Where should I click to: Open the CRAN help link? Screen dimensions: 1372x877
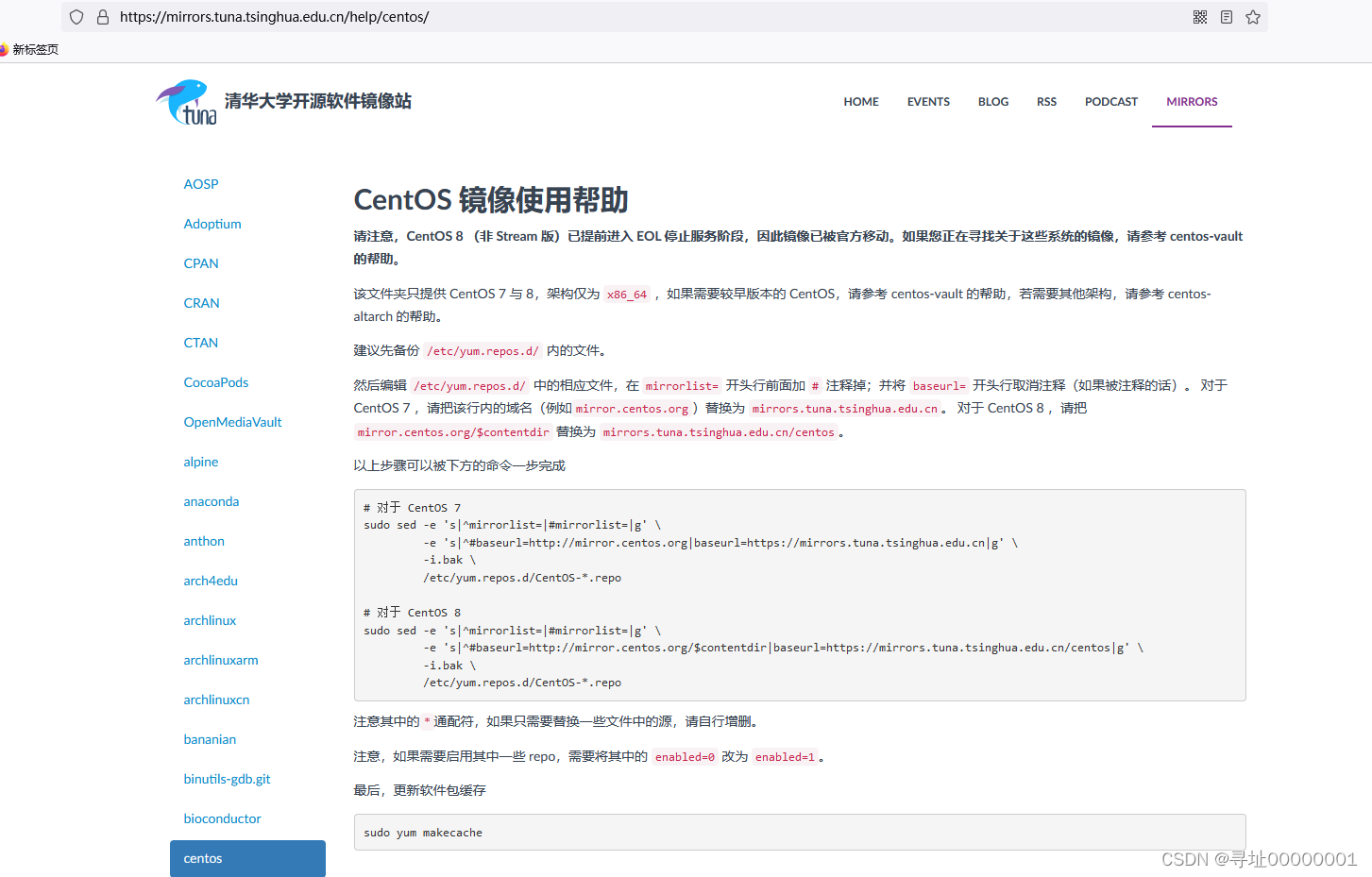point(201,303)
